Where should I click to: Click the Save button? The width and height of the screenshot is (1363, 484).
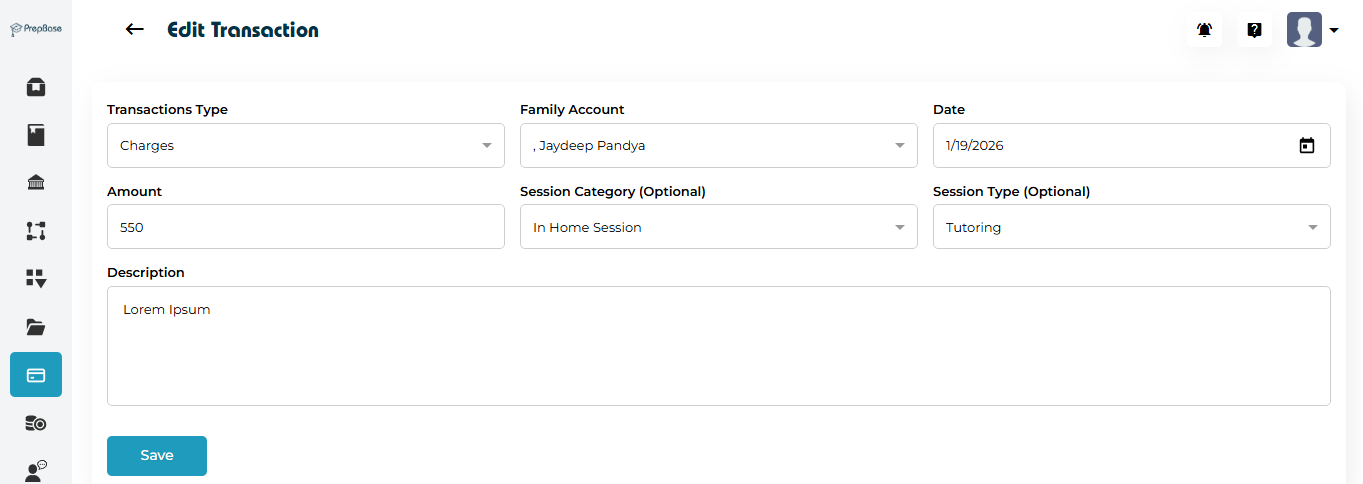(x=157, y=456)
